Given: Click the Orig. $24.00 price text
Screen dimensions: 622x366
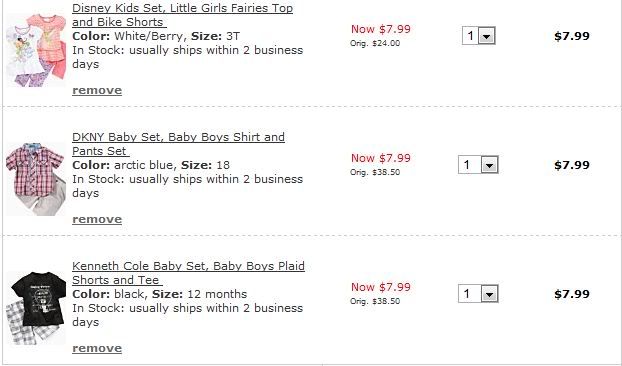Looking at the screenshot, I should pyautogui.click(x=375, y=43).
